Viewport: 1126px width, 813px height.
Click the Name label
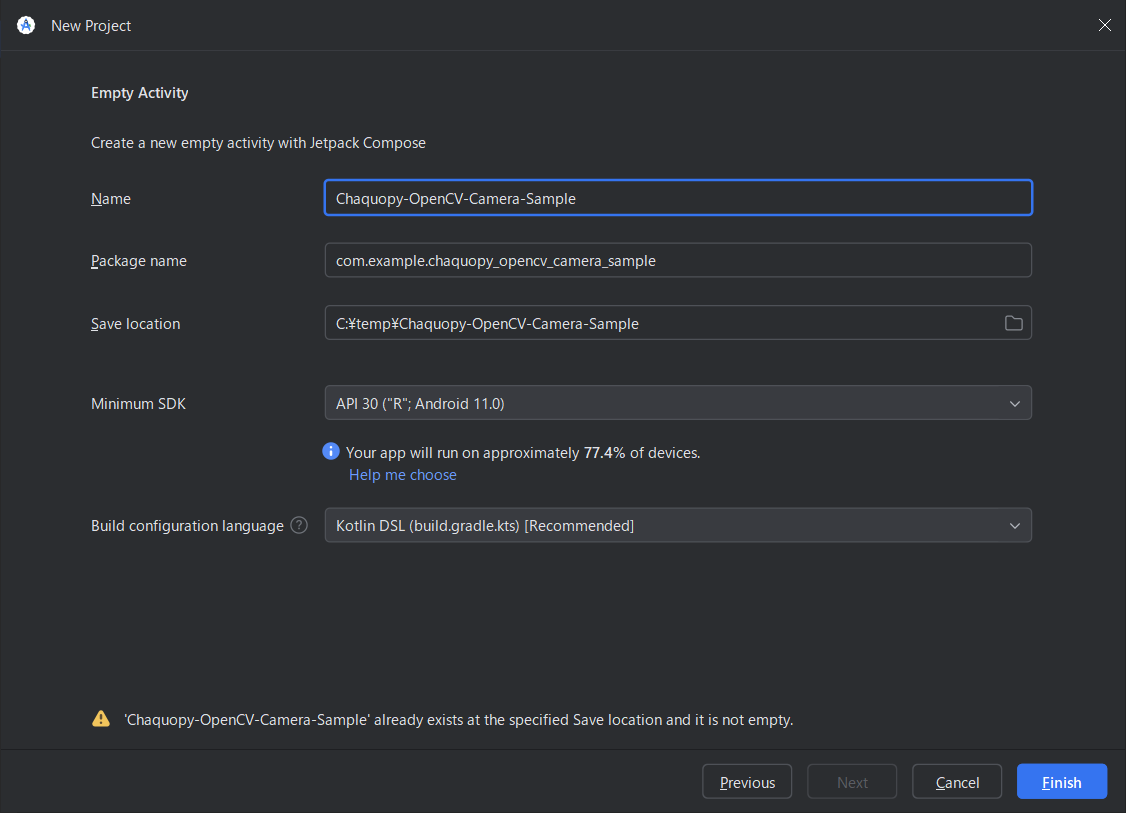[x=111, y=199]
